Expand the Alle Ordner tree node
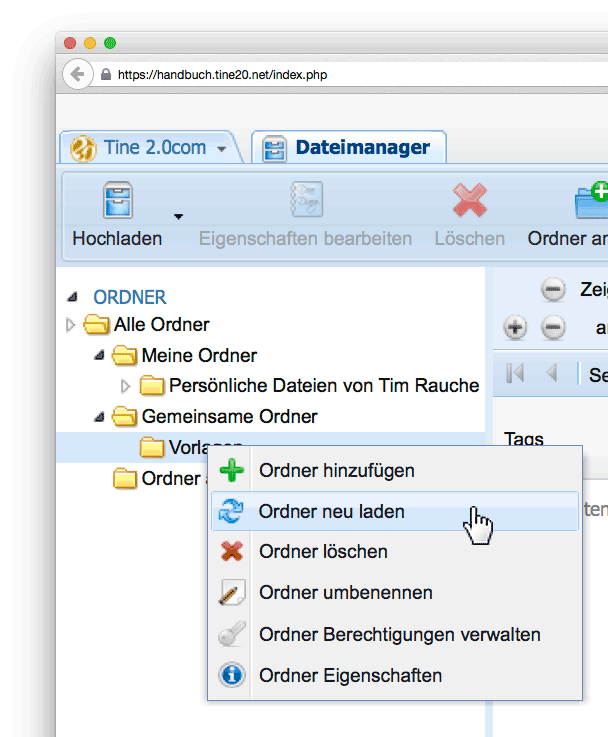 click(70, 325)
